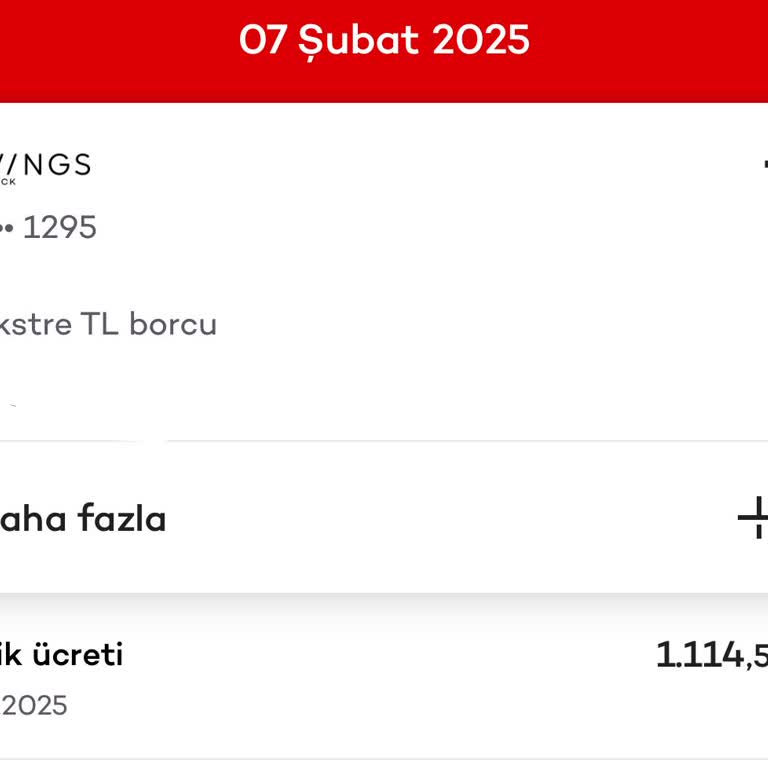The width and height of the screenshot is (768, 768).
Task: Open the 07 Şubat 2025 date header
Action: (x=384, y=41)
